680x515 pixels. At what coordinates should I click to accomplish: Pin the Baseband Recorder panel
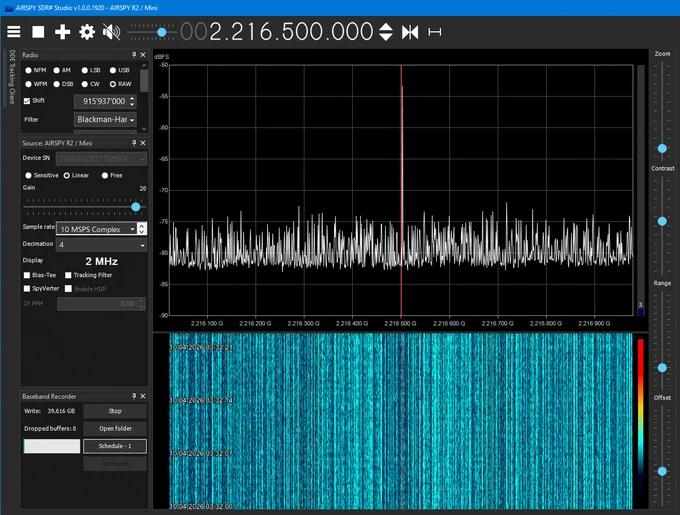pyautogui.click(x=134, y=396)
